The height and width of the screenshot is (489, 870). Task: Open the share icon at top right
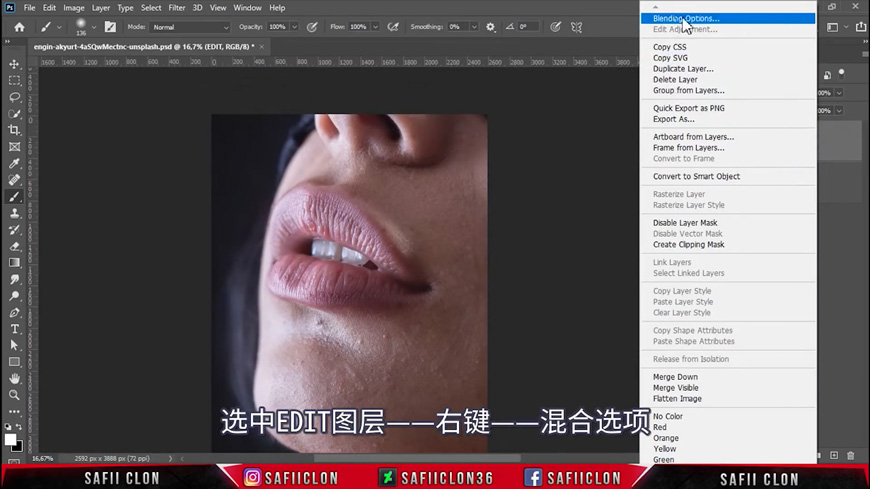pyautogui.click(x=861, y=27)
